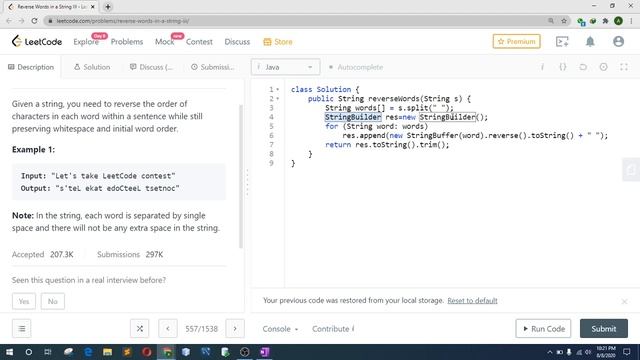Open the Contribute link
Screen dimensions: 640x360
pos(333,329)
